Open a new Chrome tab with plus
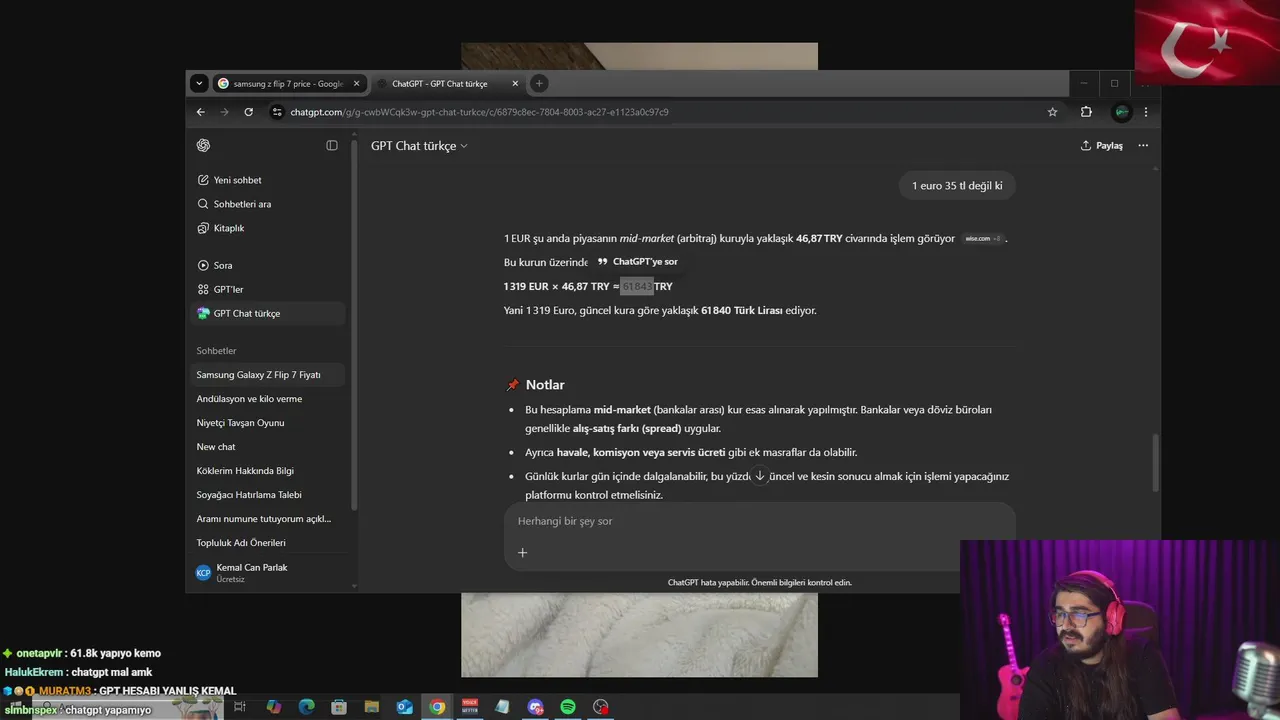This screenshot has height=720, width=1280. pyautogui.click(x=539, y=83)
